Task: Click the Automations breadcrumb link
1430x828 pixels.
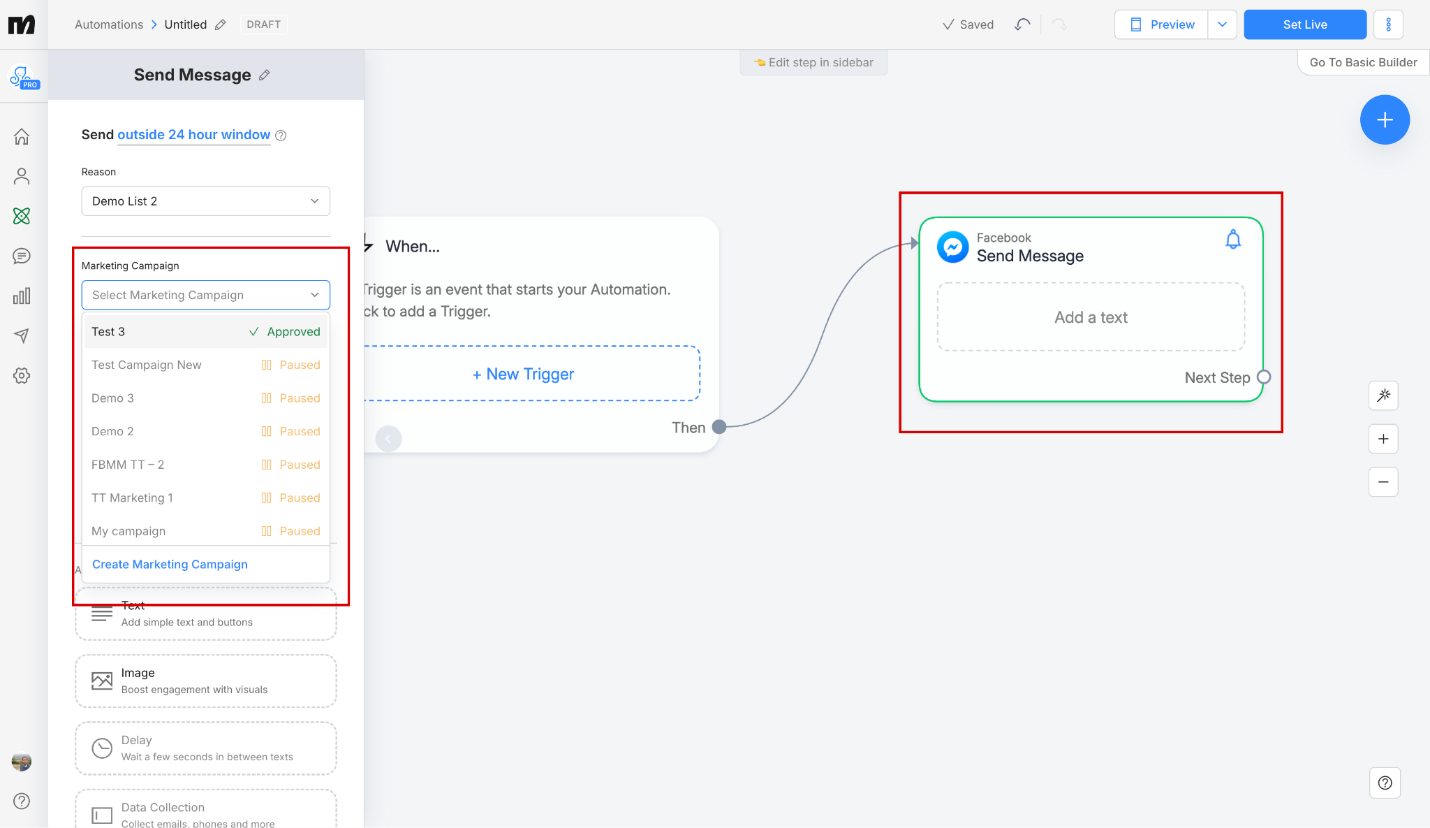Action: 109,24
